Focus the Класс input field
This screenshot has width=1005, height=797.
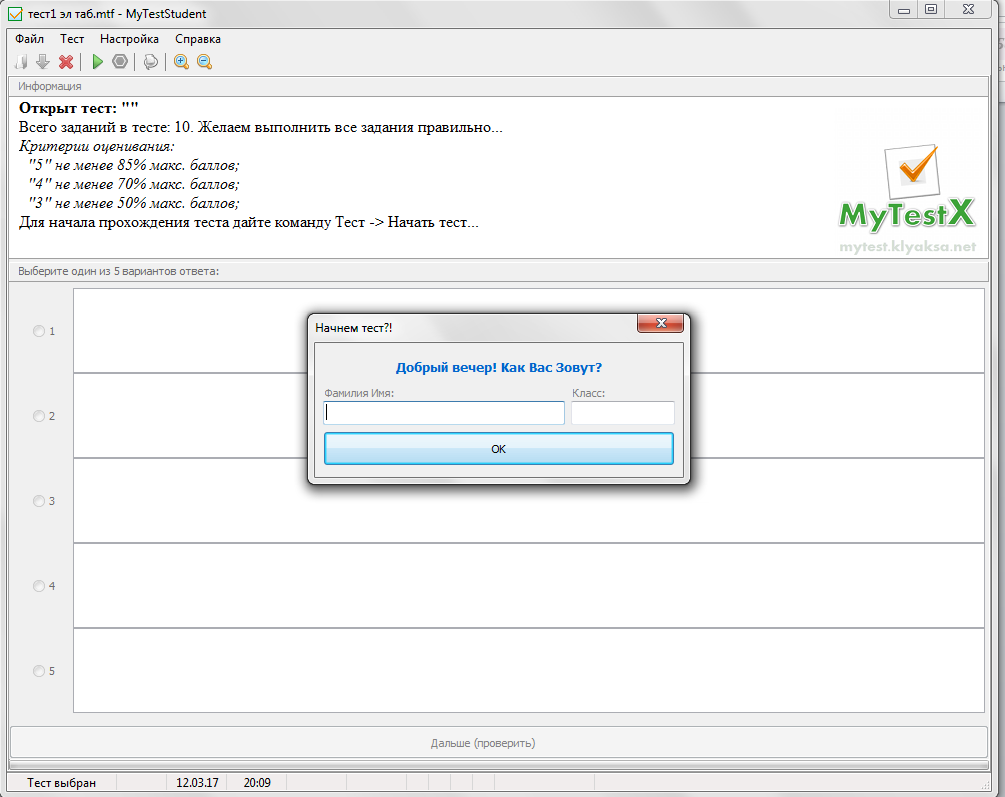pyautogui.click(x=622, y=413)
